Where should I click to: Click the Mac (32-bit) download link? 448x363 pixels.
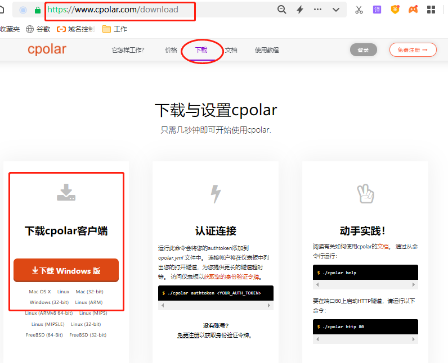(x=89, y=292)
